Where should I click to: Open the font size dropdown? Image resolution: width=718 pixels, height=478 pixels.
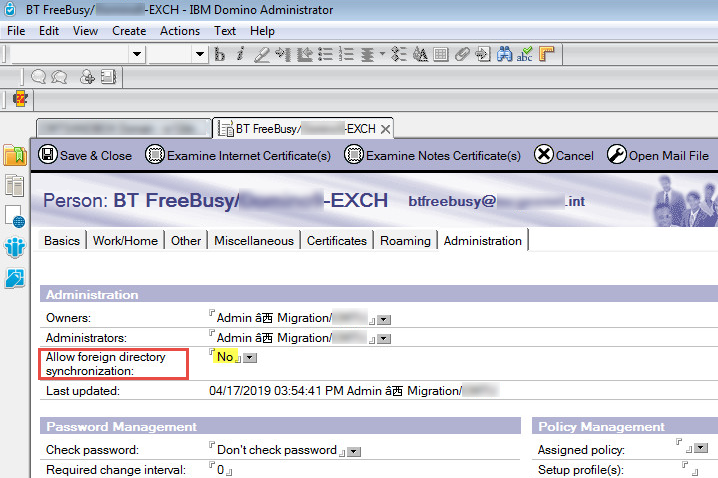(x=199, y=54)
